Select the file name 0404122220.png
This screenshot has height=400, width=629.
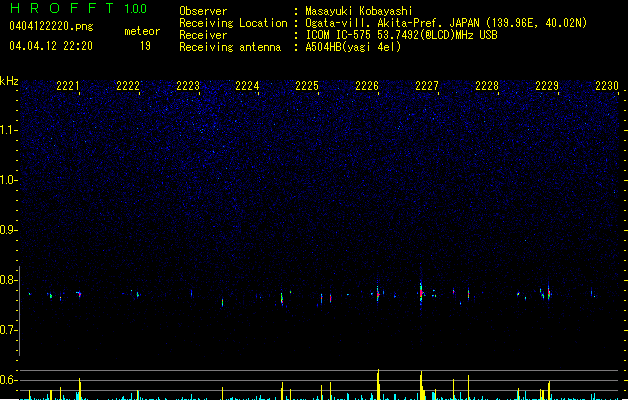click(x=51, y=26)
